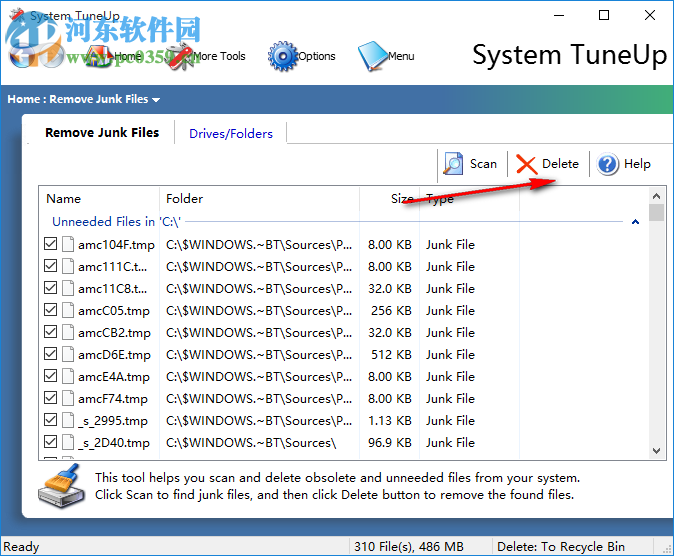
Task: Click the Help button label
Action: (x=637, y=164)
